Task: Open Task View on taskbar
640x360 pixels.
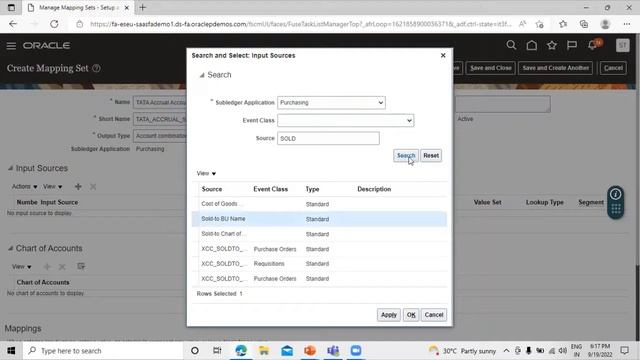Action: [x=217, y=351]
